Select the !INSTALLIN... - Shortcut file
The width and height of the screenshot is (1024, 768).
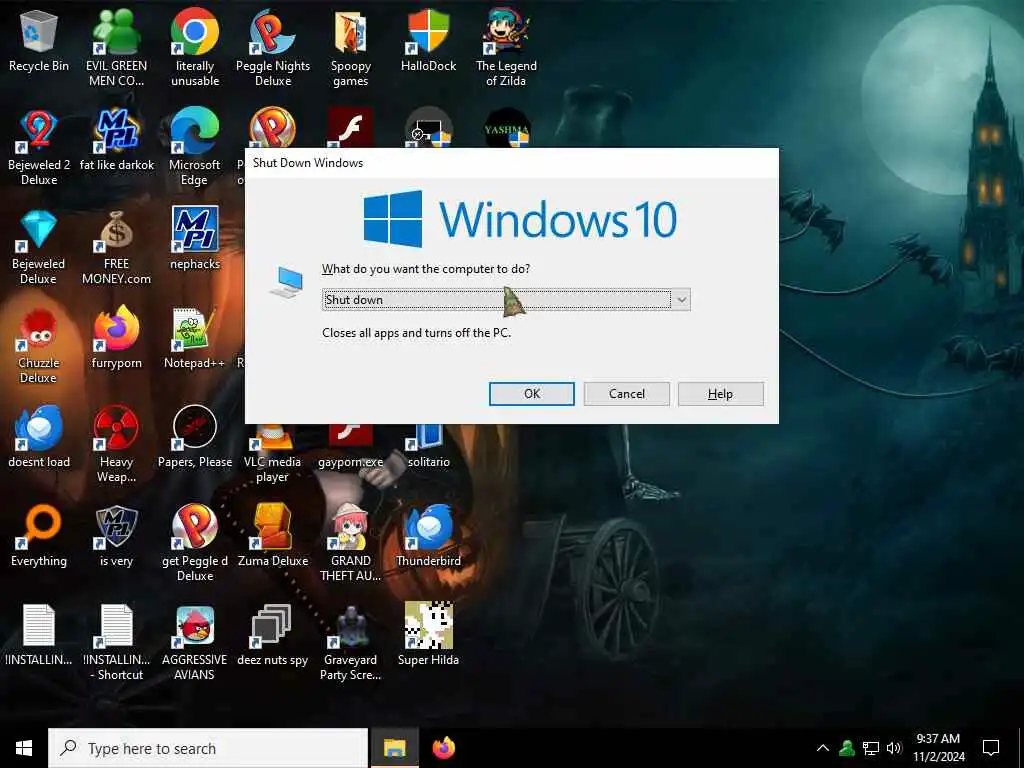[x=116, y=642]
